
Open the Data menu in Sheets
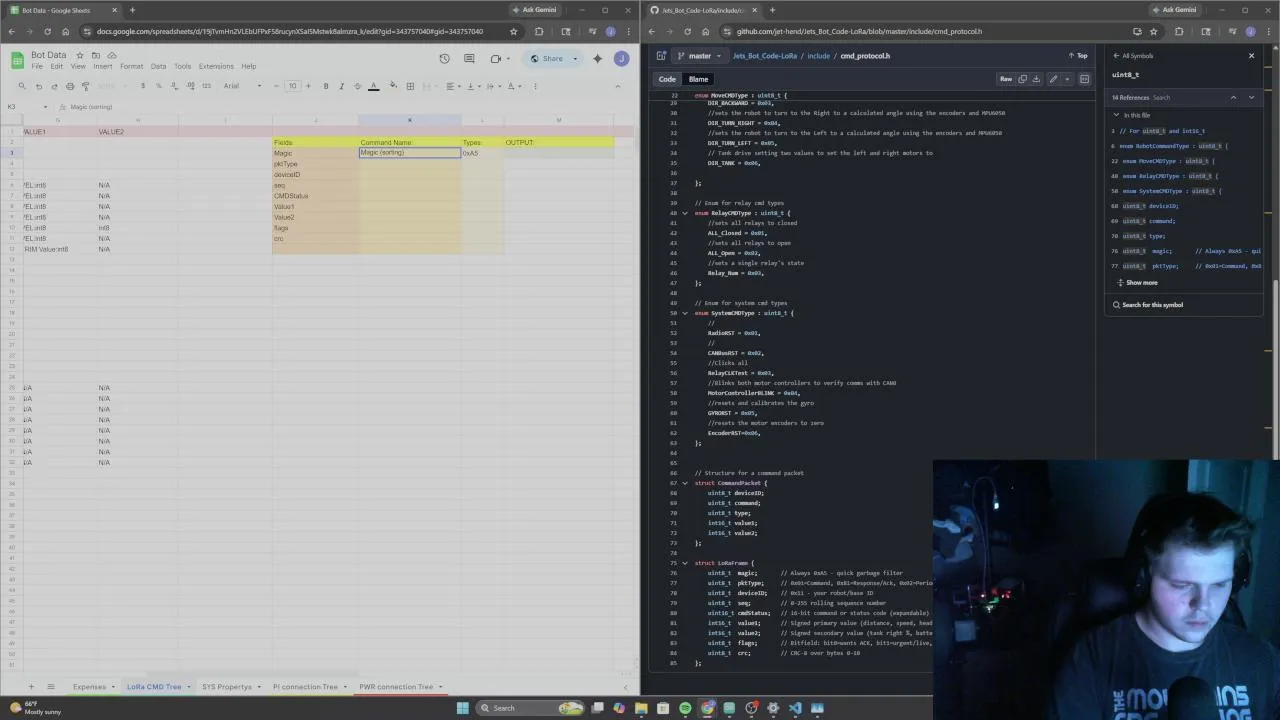coord(158,67)
